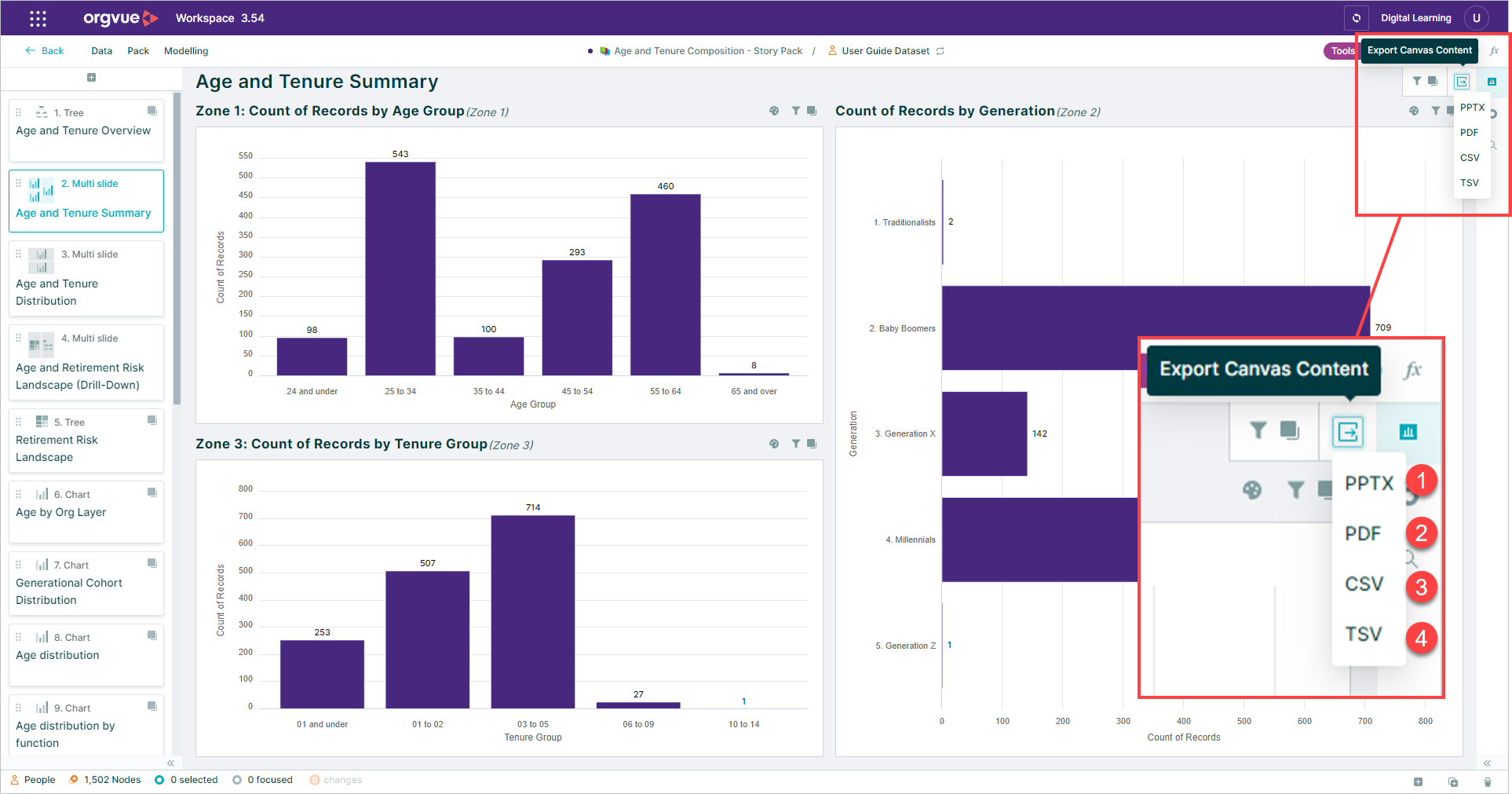Viewport: 1512px width, 794px height.
Task: Click the refresh sync icon in header
Action: coord(1356,18)
